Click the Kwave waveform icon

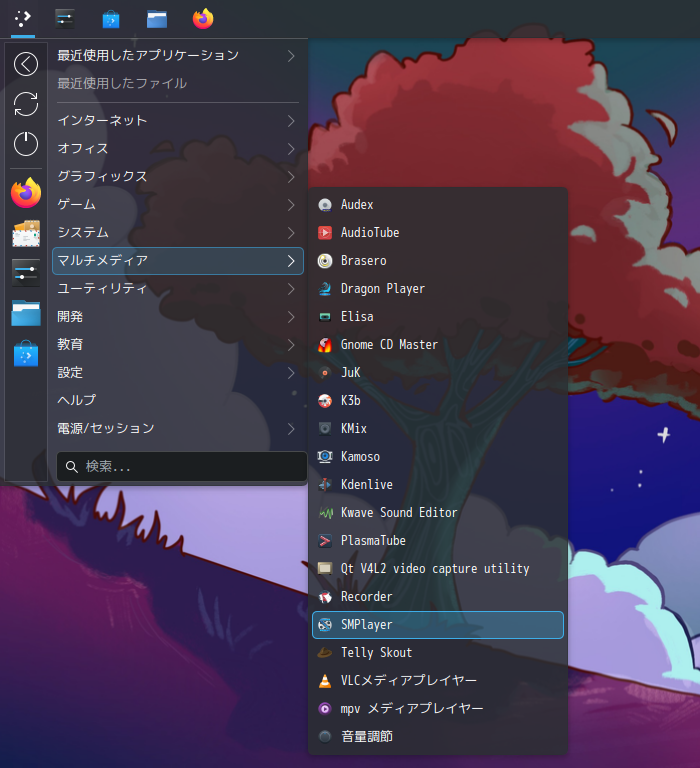click(325, 513)
